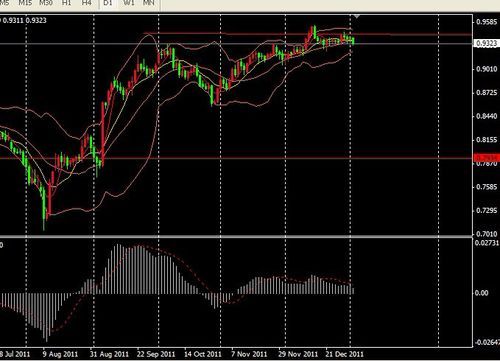The height and width of the screenshot is (361, 500).
Task: Select the MN monthly timeframe
Action: pyautogui.click(x=149, y=3)
